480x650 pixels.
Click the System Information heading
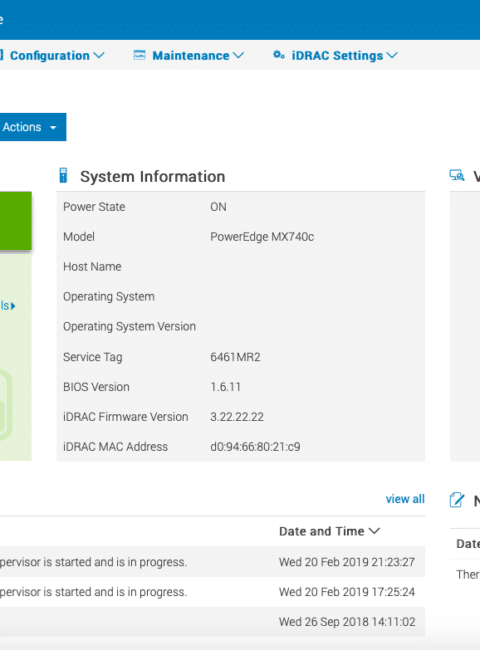point(153,177)
